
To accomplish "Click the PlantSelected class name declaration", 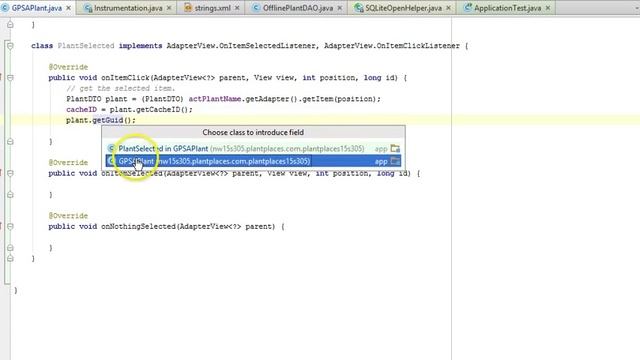I will coord(86,46).
